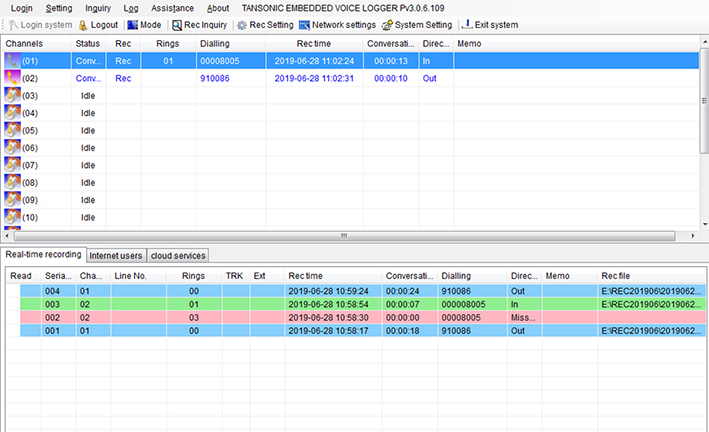Select the channel (02) outgoing call row
Image resolution: width=709 pixels, height=432 pixels.
[300, 78]
